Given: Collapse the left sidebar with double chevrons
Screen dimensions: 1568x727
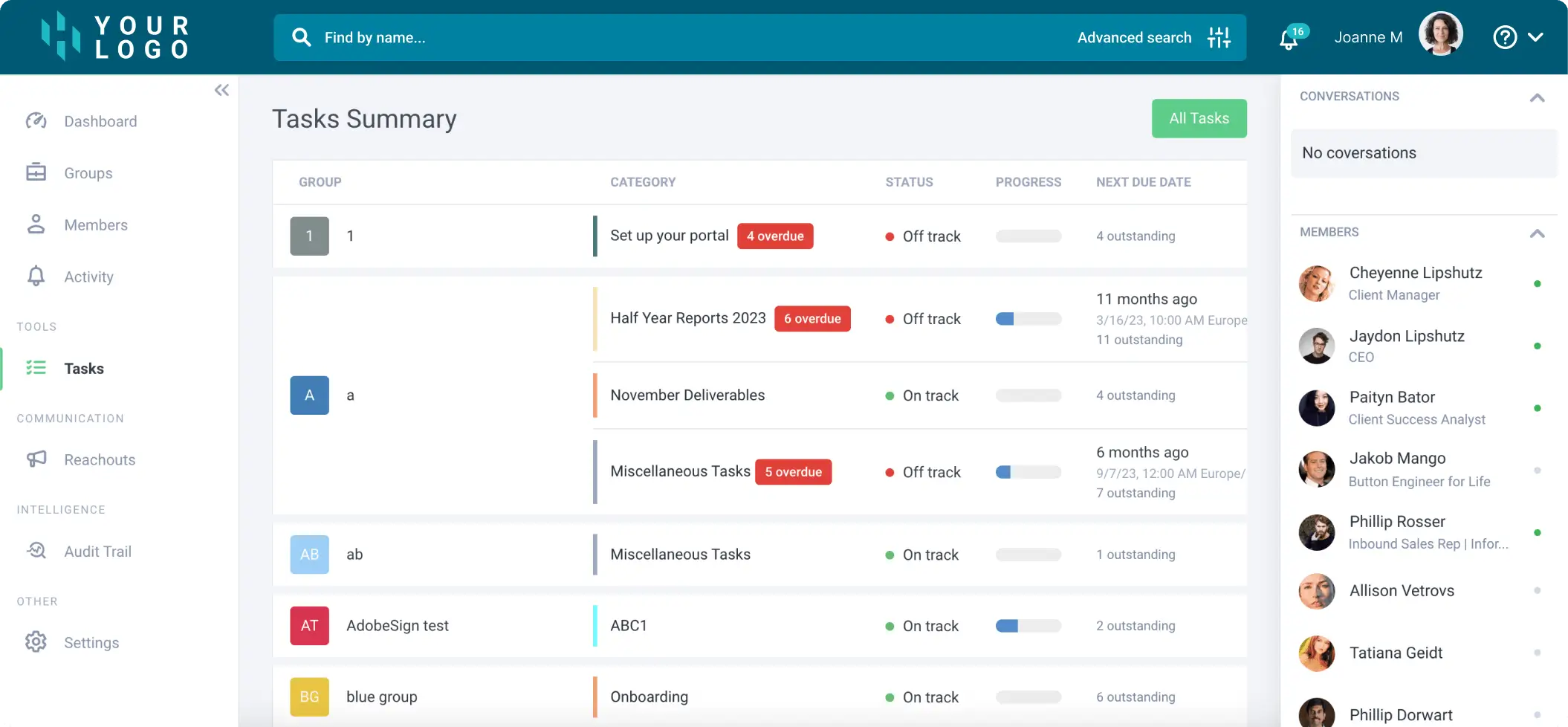Looking at the screenshot, I should click(x=221, y=90).
